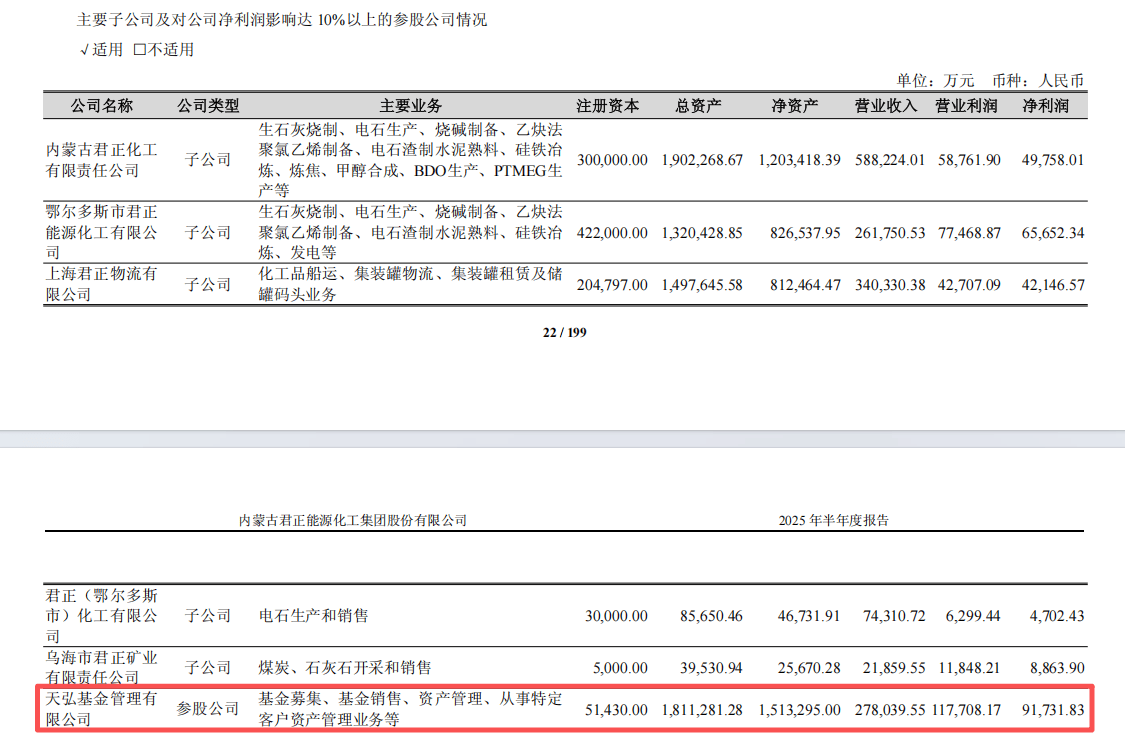Click net profit 65,652.34
The image size is (1125, 740).
pyautogui.click(x=1053, y=233)
